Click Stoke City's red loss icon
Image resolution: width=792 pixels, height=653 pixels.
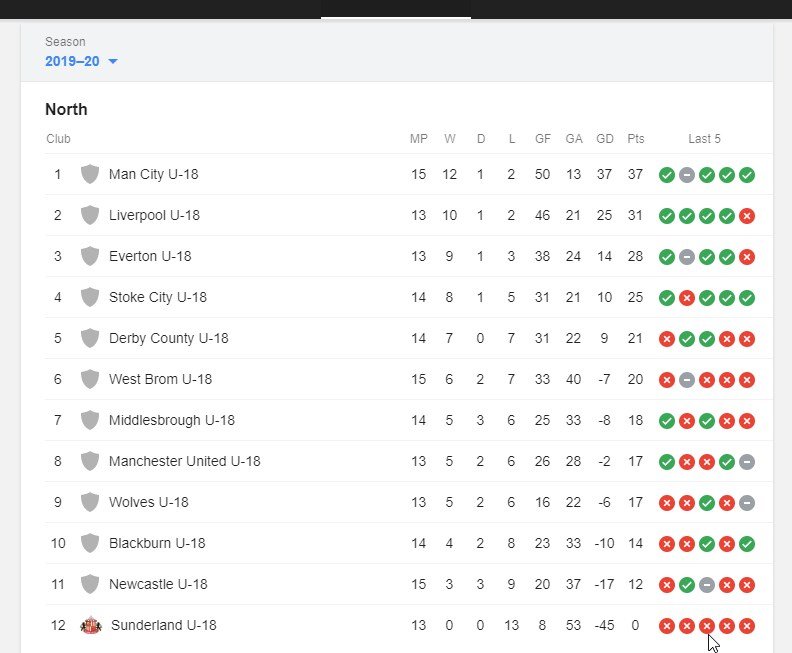click(x=686, y=298)
